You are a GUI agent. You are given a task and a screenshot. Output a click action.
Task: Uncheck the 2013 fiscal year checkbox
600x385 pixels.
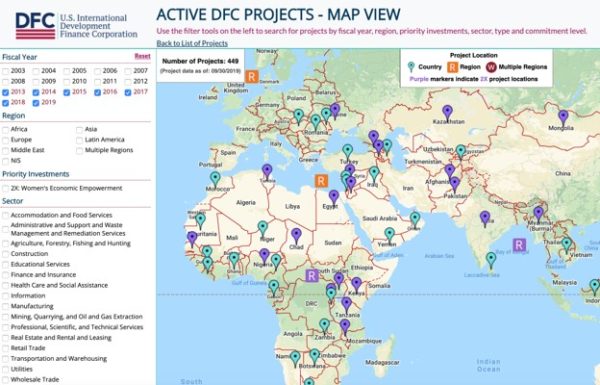[x=5, y=92]
